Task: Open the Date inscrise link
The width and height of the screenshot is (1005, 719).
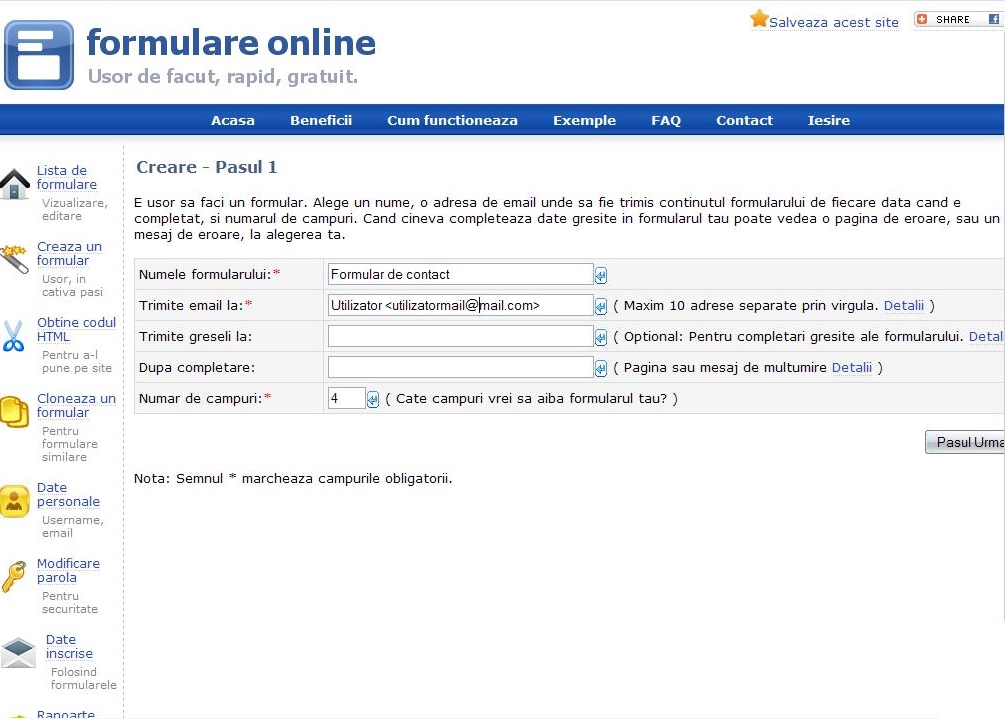Action: coord(69,646)
